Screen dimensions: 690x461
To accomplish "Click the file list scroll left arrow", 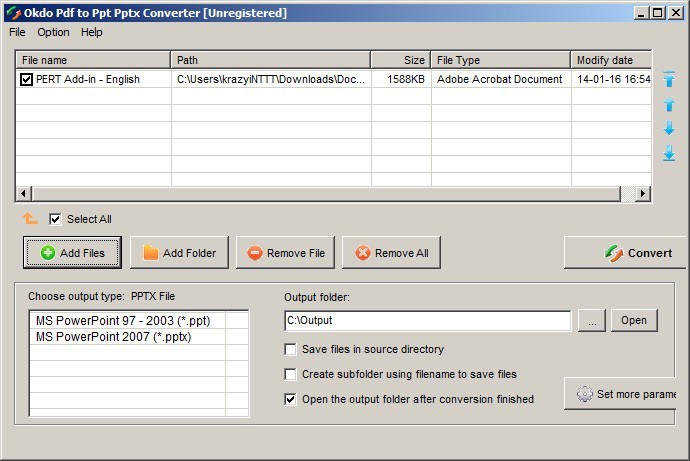I will tap(23, 193).
